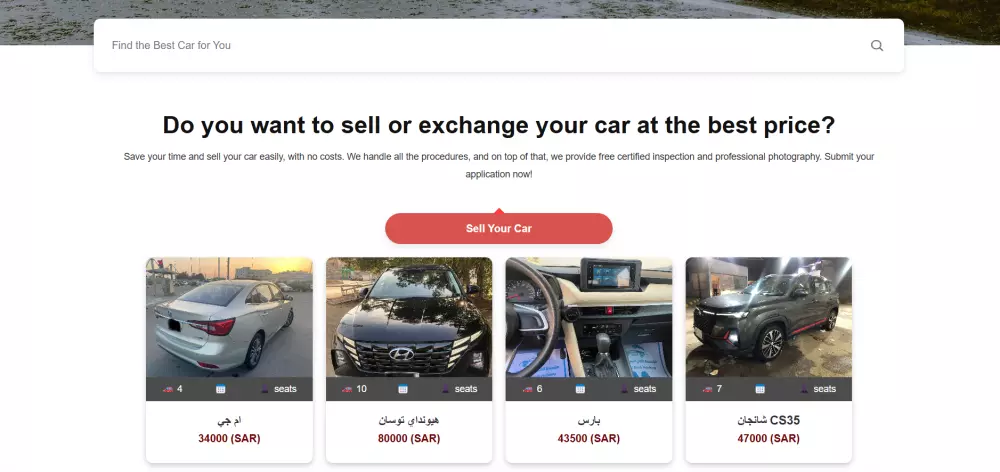Open the black Hyundai Tucson photo
Image resolution: width=1000 pixels, height=472 pixels.
tap(409, 317)
